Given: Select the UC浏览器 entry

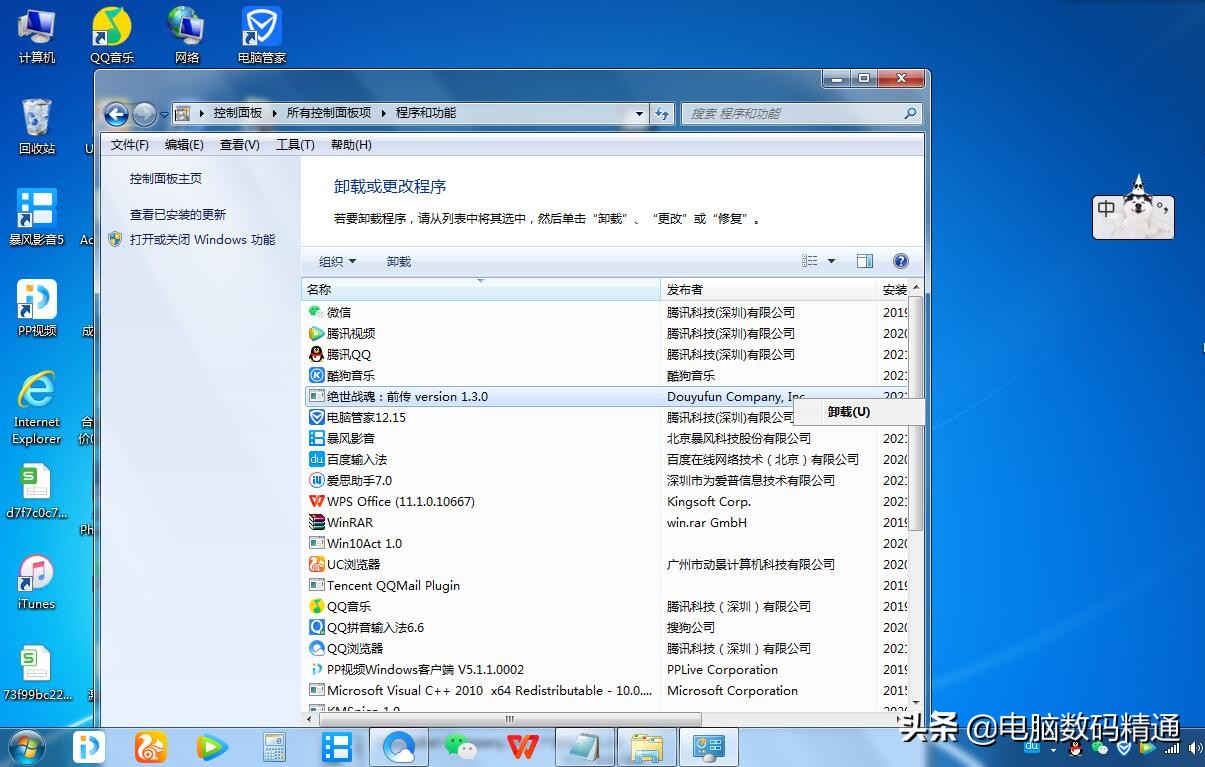Looking at the screenshot, I should coord(604,565).
